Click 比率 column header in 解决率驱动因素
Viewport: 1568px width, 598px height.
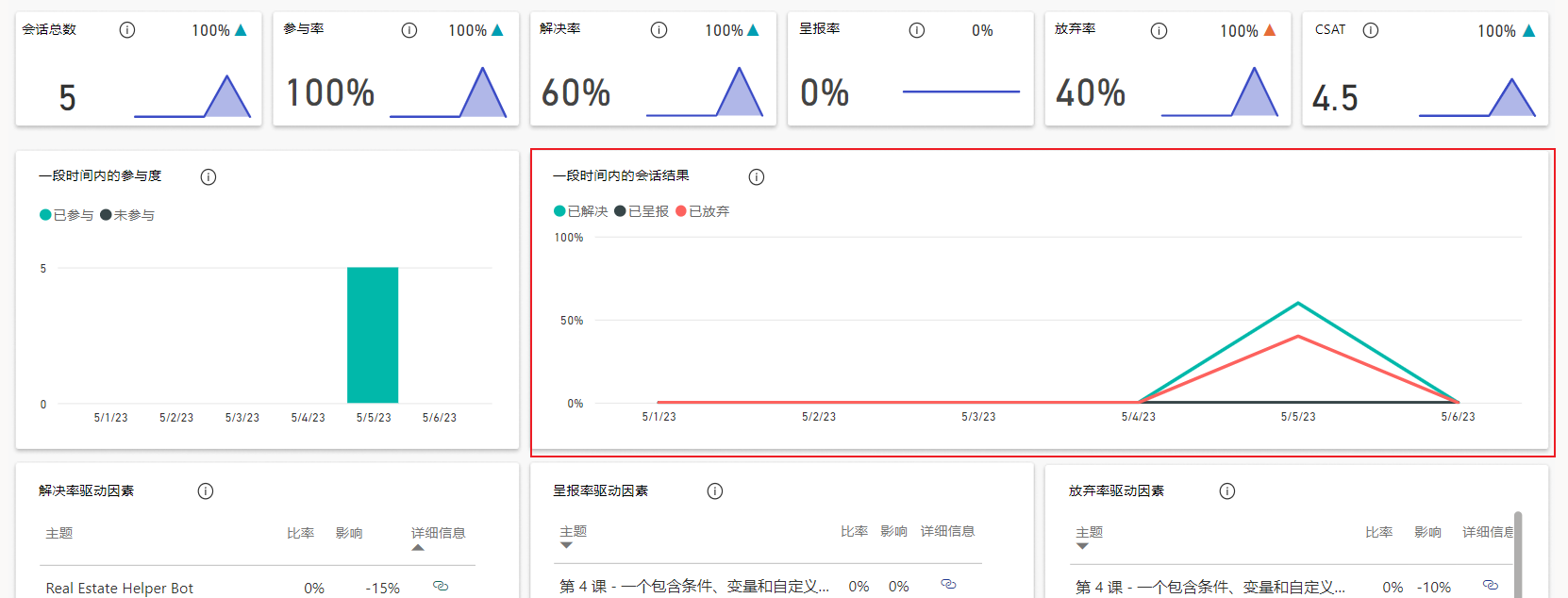coord(301,533)
